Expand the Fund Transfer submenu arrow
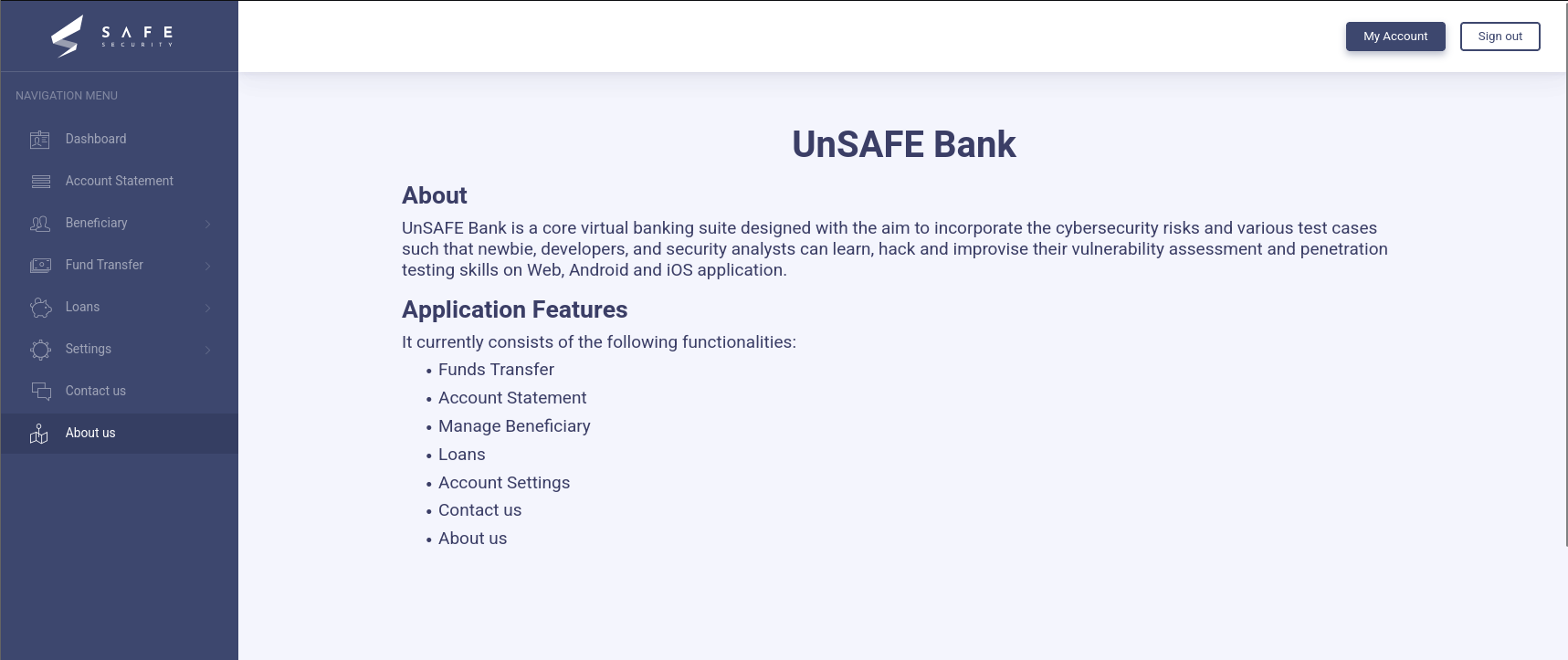This screenshot has width=1568, height=660. [x=208, y=266]
